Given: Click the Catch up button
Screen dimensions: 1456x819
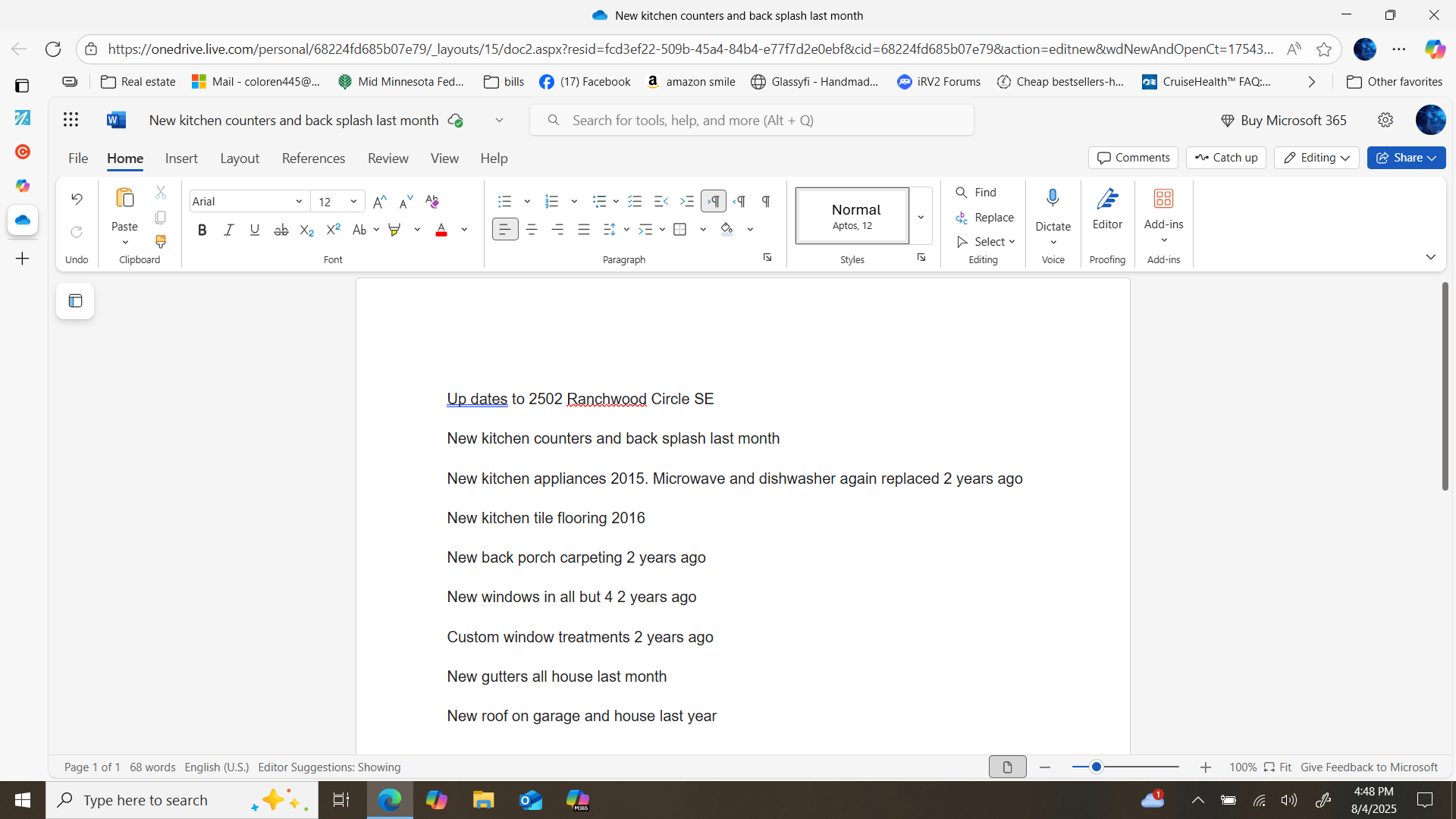Looking at the screenshot, I should click(x=1225, y=158).
